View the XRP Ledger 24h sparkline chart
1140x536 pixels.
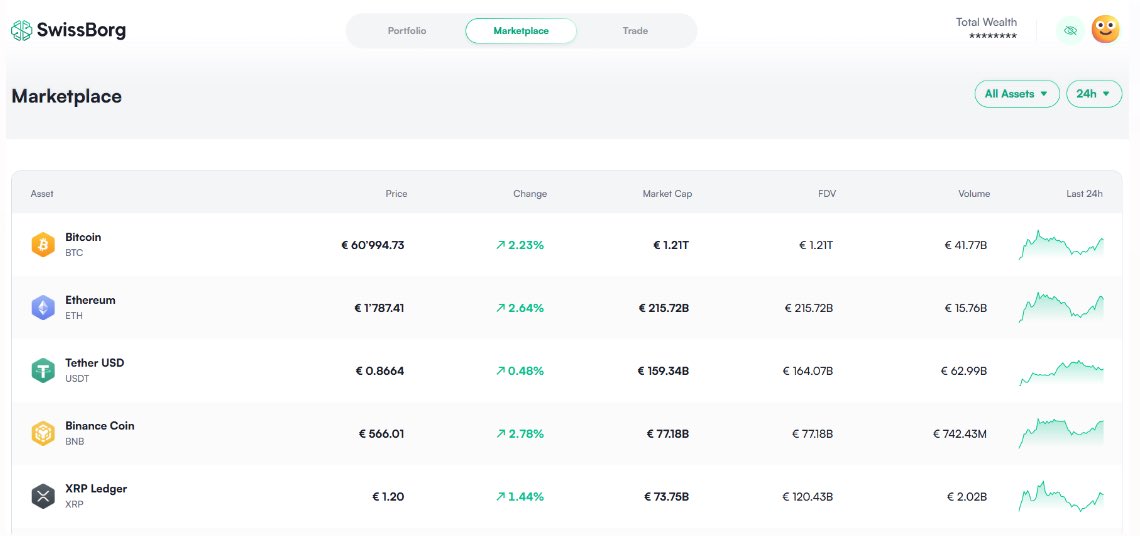(1061, 496)
